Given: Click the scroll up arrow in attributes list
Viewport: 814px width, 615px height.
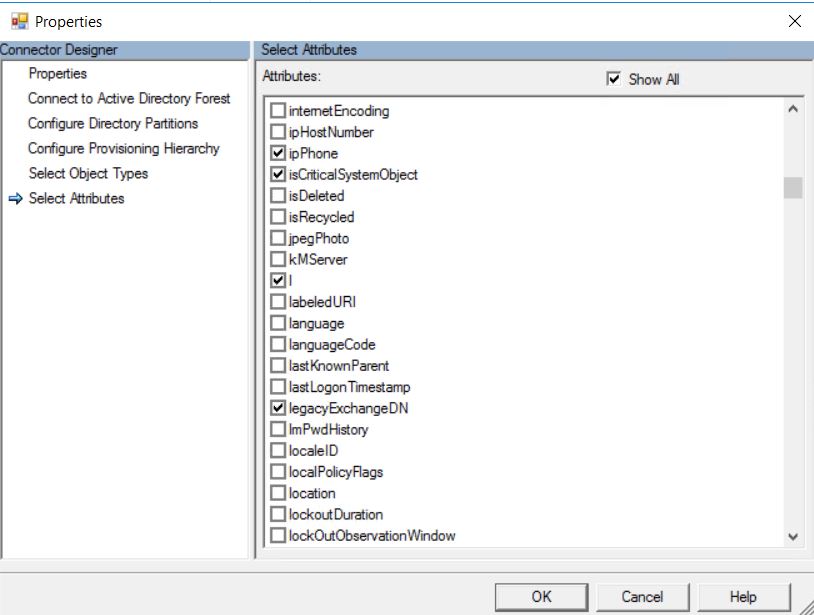Looking at the screenshot, I should [793, 110].
